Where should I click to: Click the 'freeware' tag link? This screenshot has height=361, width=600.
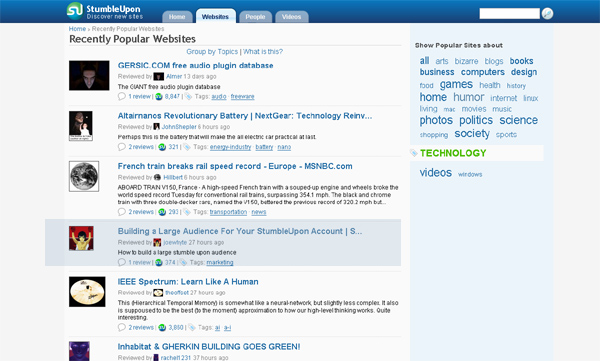(x=243, y=97)
